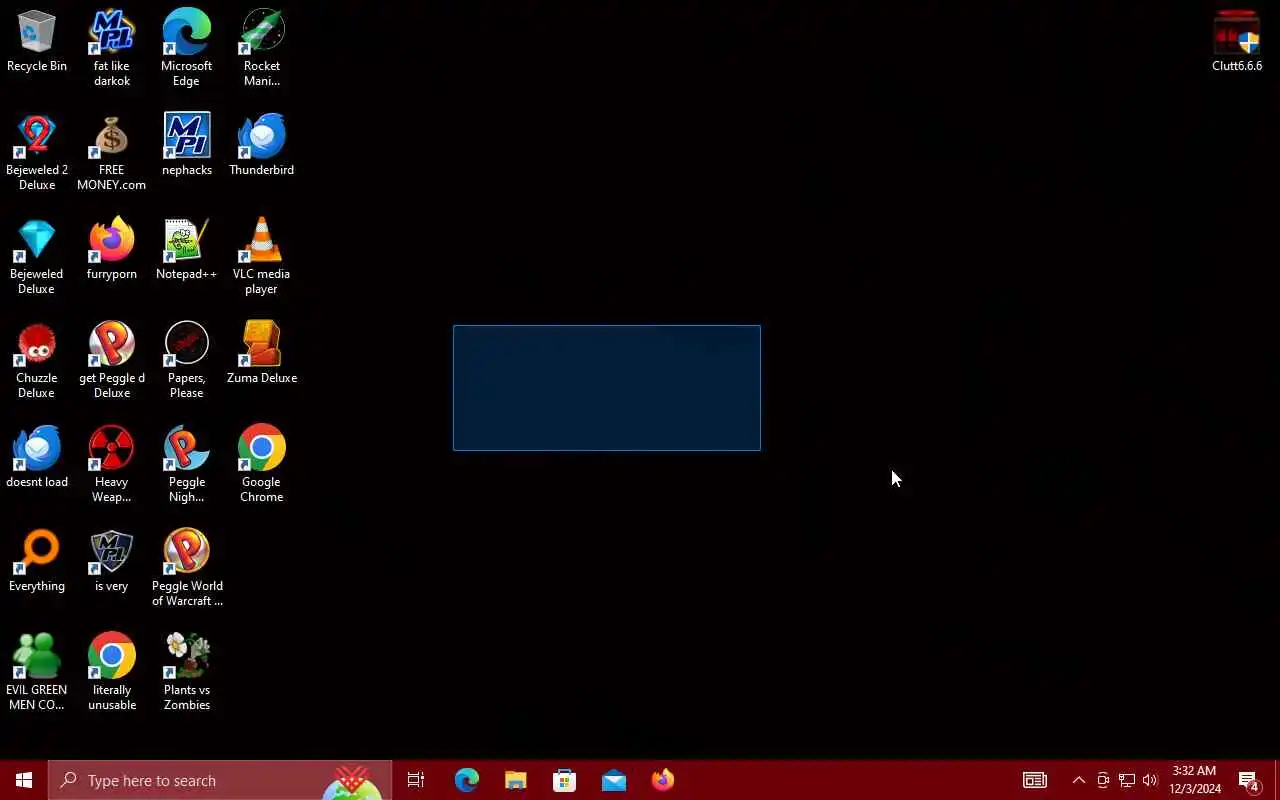Select the Heavy Weapon radiation icon
The image size is (1280, 800).
(112, 464)
